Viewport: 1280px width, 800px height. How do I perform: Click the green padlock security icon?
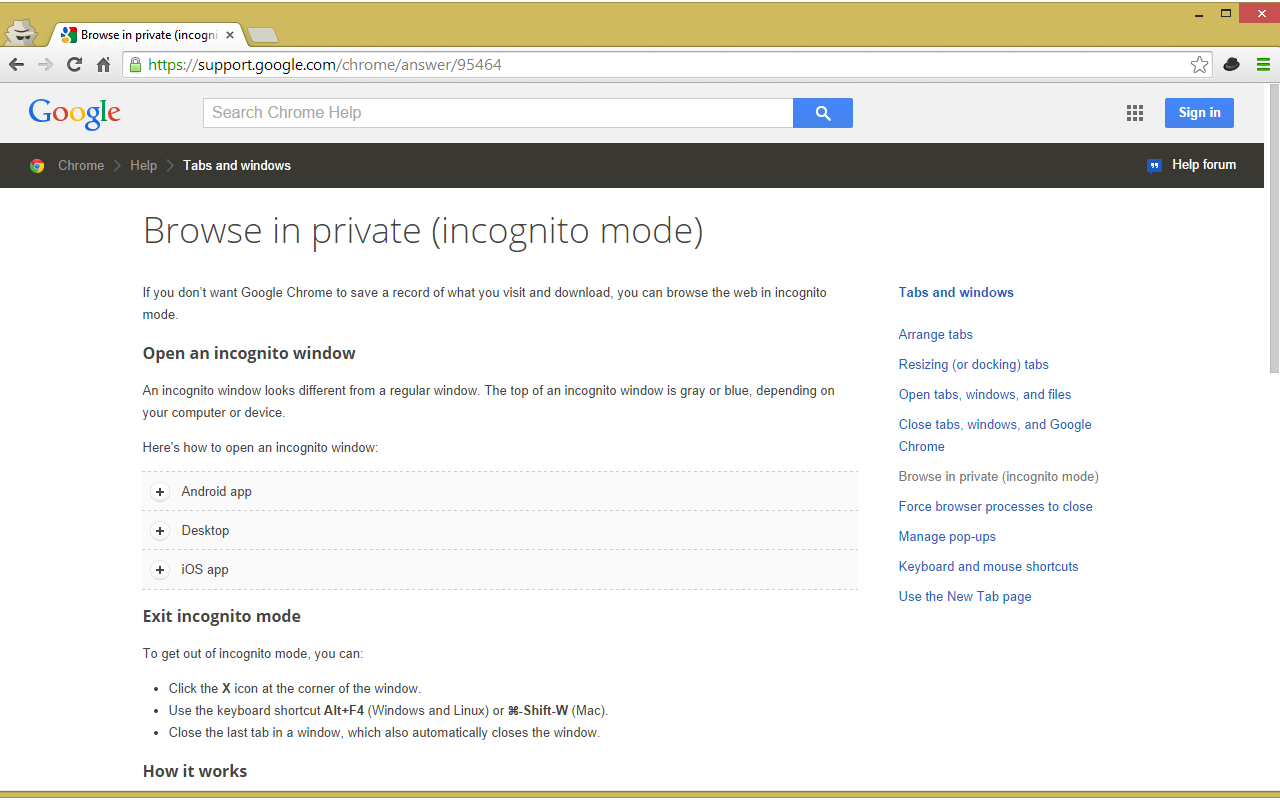(x=135, y=65)
